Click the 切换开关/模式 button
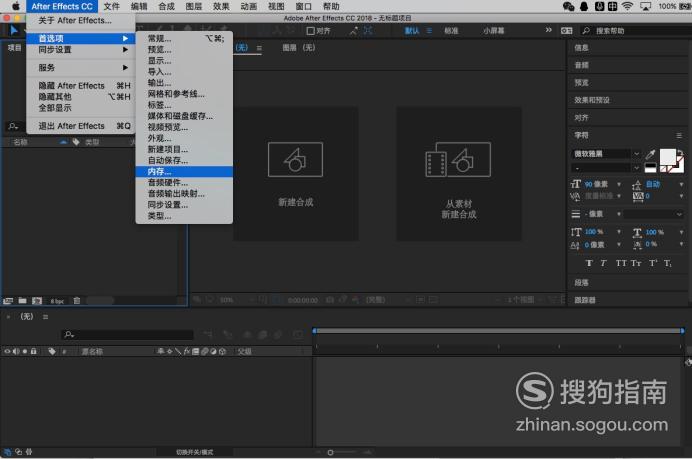Screen dimensions: 692x459 pyautogui.click(x=195, y=452)
